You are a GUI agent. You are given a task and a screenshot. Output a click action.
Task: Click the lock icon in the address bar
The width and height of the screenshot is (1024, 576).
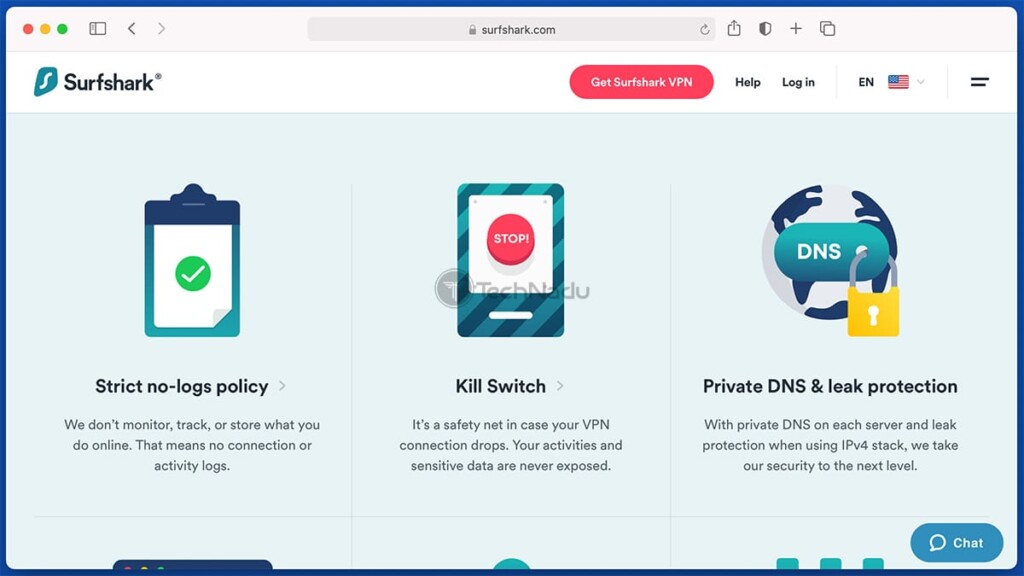pyautogui.click(x=472, y=29)
